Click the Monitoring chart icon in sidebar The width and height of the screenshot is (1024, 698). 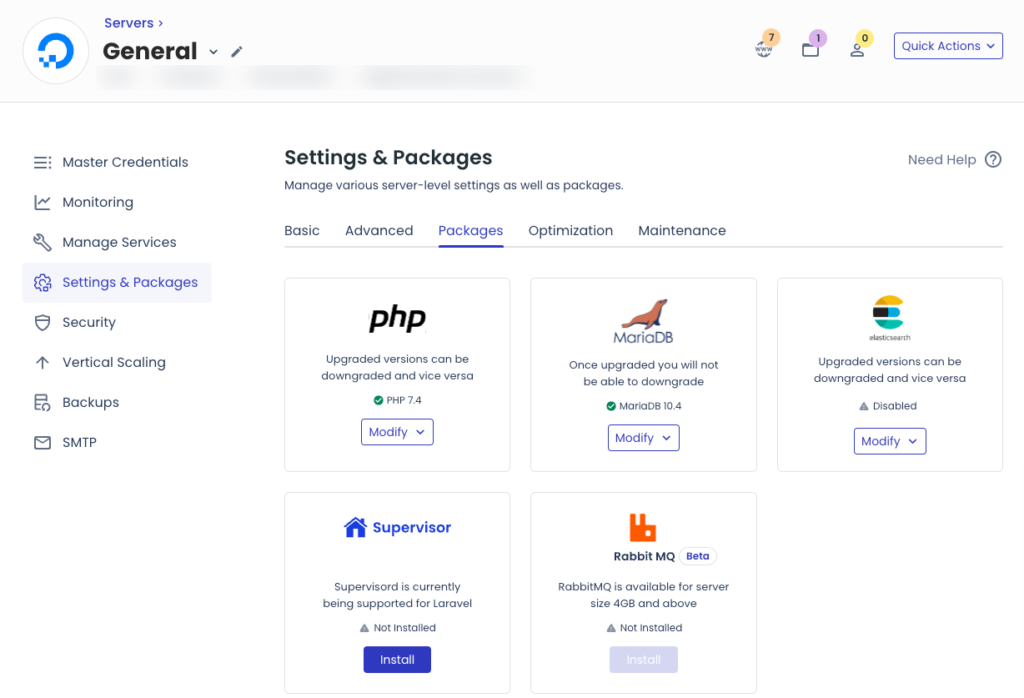click(x=42, y=202)
